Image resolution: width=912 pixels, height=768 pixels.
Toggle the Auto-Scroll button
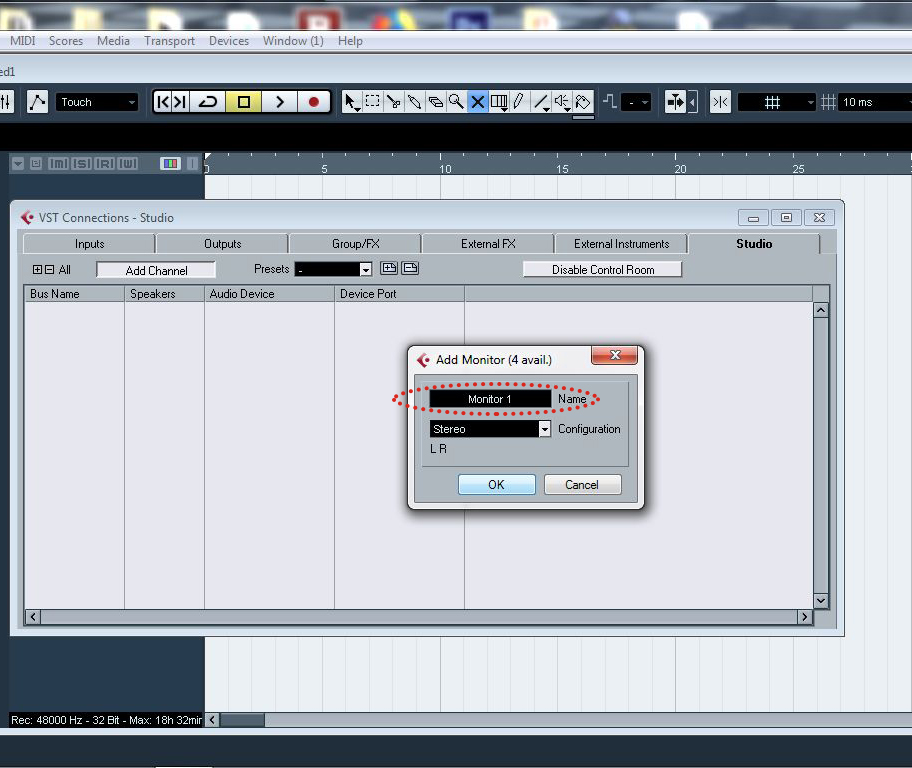point(675,102)
